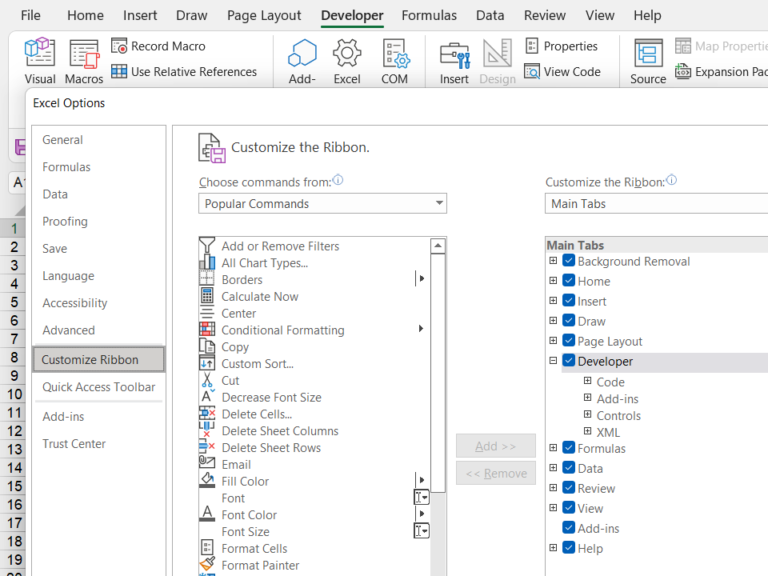Collapse the Developer tree node
Screen dimensions: 768x576
coord(553,361)
